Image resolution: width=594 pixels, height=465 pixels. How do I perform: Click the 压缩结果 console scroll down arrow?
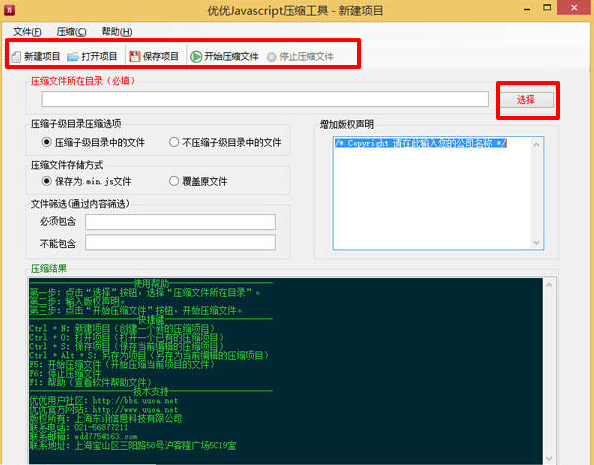549,459
